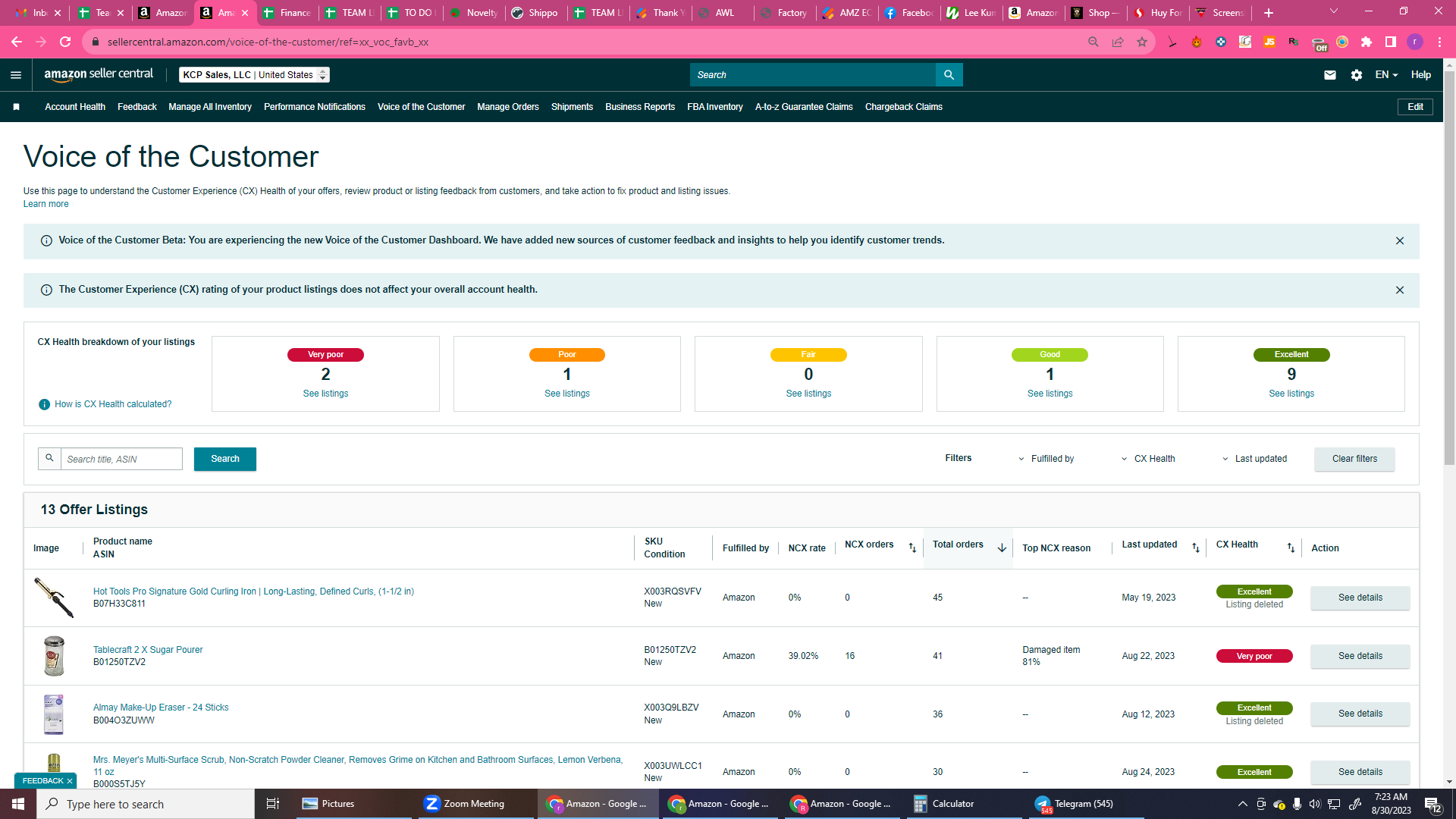
Task: See listings under Good rating
Action: 1050,394
